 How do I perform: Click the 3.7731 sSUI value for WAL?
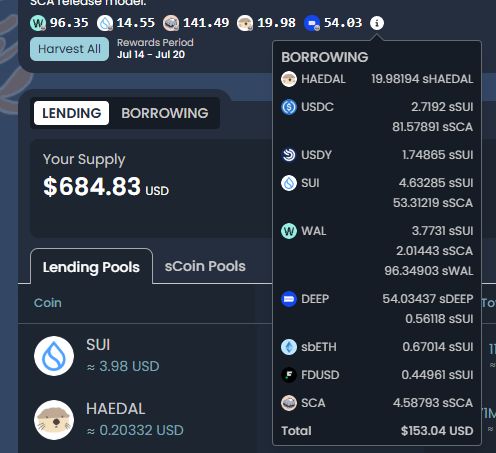pos(442,231)
